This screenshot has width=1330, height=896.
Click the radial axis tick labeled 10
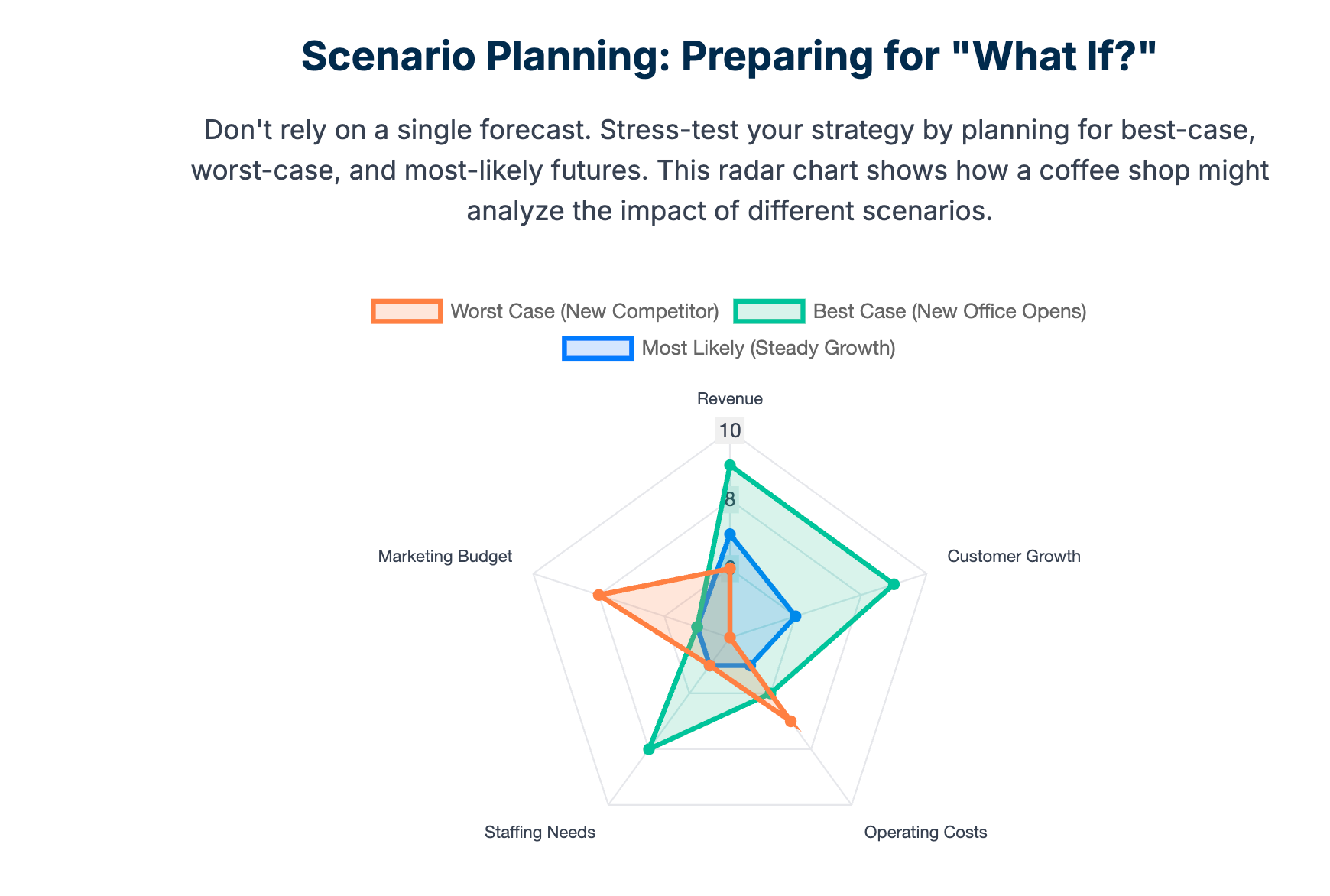(730, 430)
